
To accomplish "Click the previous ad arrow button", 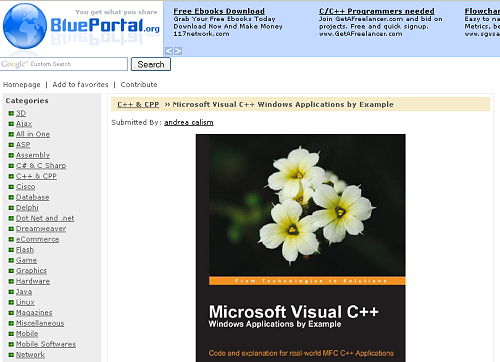I will 169,51.
